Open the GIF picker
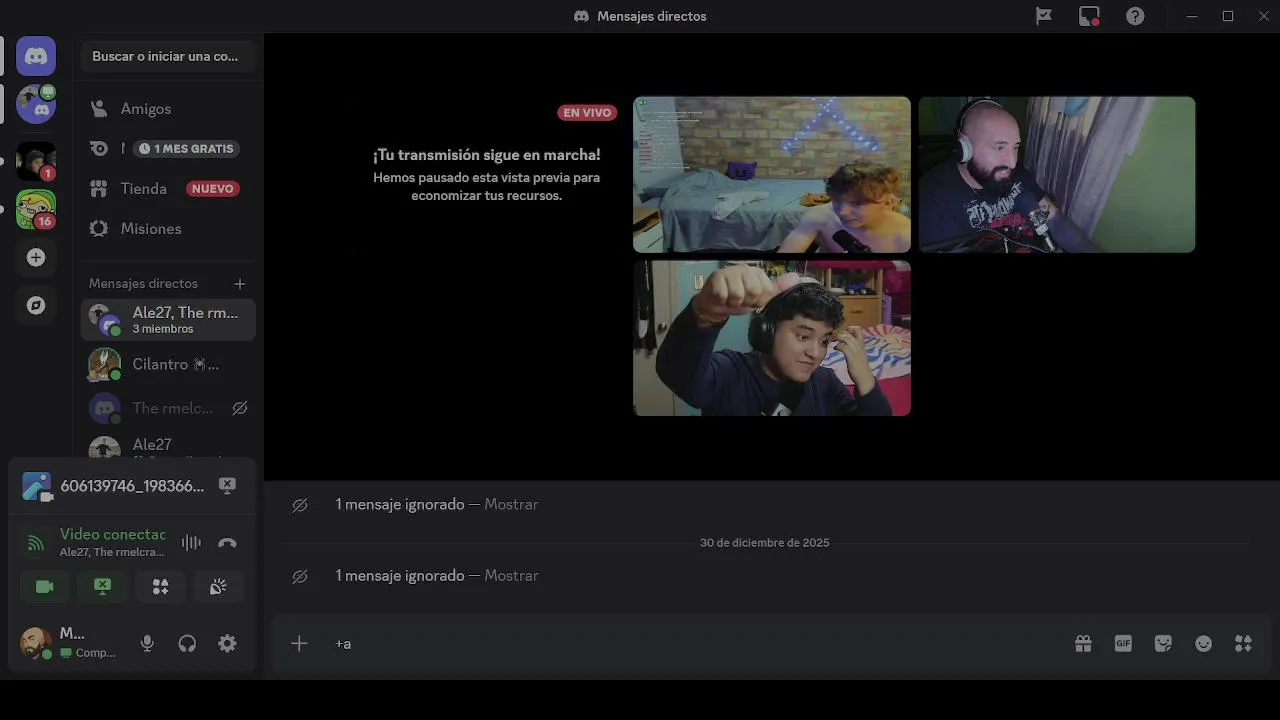Screen dimensions: 1280x720 click(x=1123, y=644)
